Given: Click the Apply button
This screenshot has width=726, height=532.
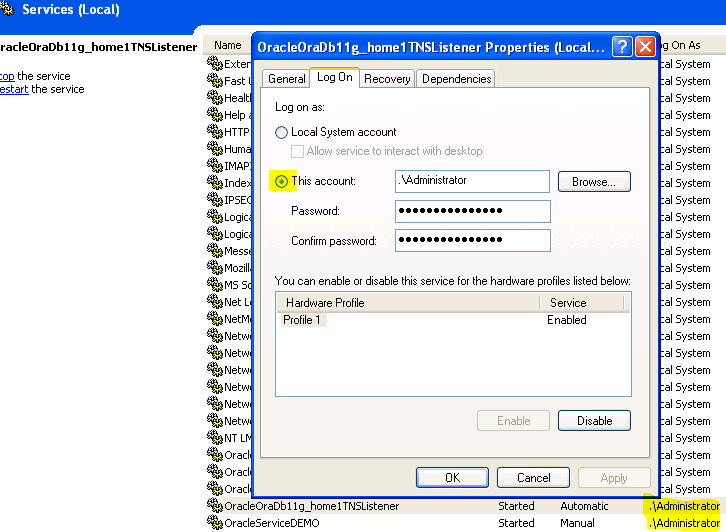Looking at the screenshot, I should (614, 477).
